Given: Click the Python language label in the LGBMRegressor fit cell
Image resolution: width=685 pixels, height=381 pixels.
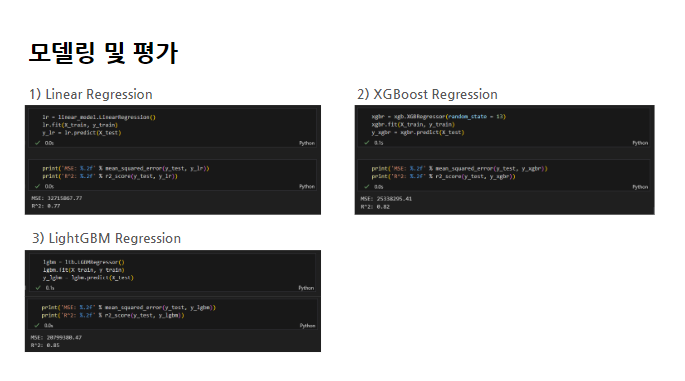Looking at the screenshot, I should coord(306,287).
